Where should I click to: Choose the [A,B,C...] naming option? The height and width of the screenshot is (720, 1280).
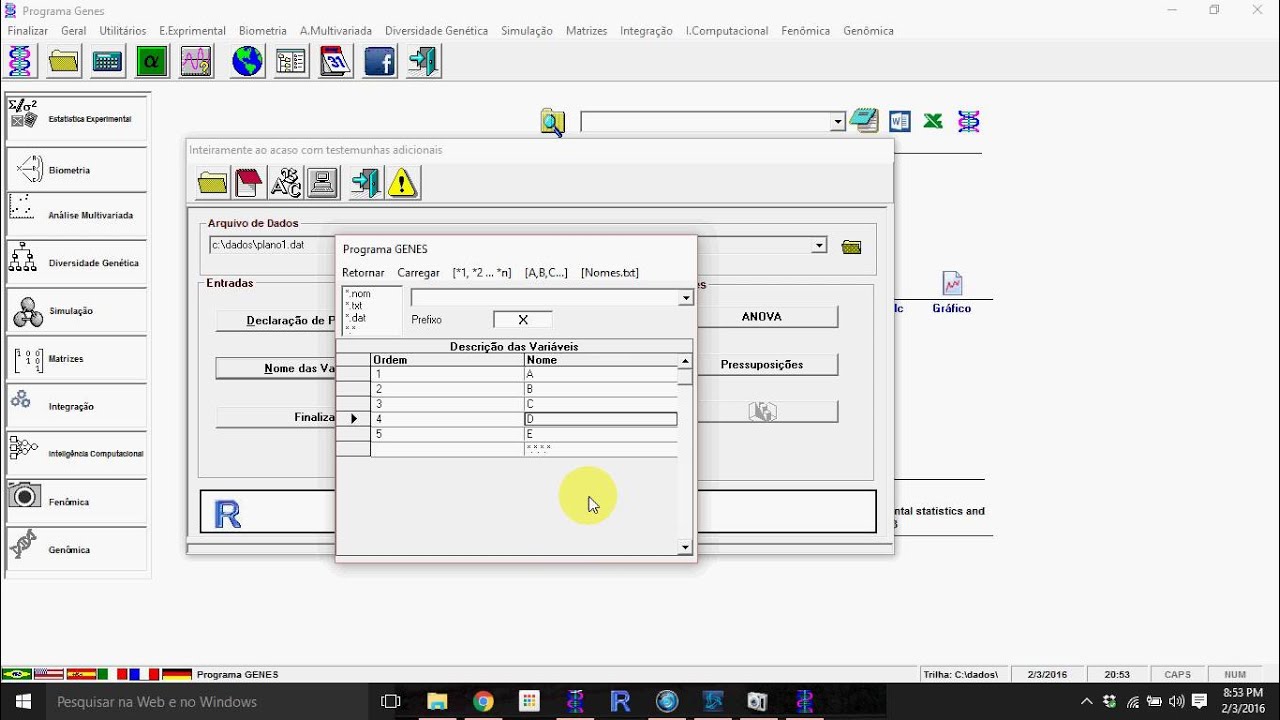tap(546, 273)
